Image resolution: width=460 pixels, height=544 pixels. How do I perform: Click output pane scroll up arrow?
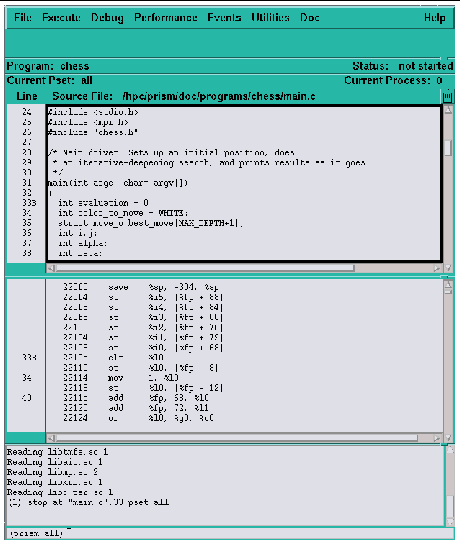pos(450,450)
